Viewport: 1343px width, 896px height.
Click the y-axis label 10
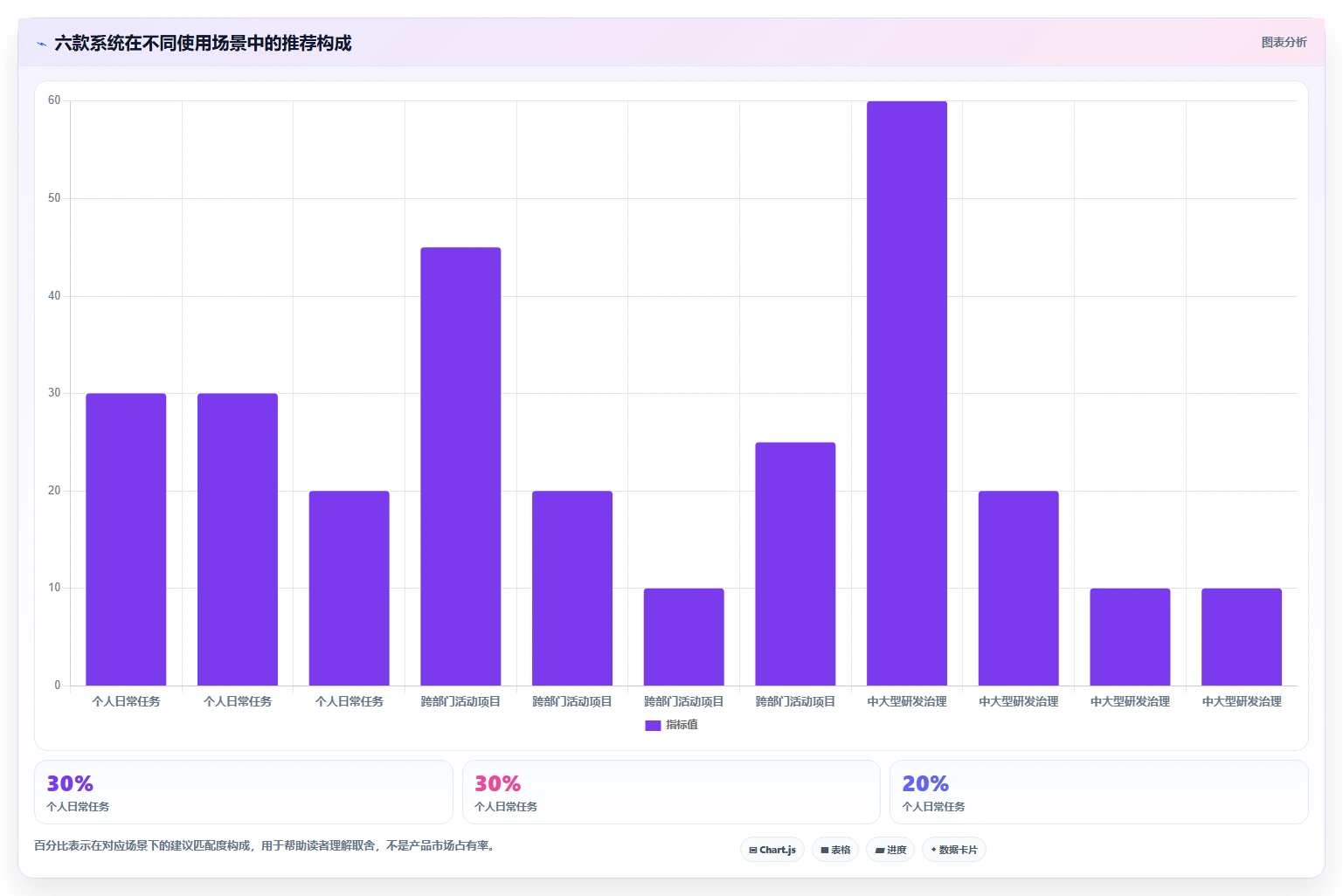coord(54,588)
